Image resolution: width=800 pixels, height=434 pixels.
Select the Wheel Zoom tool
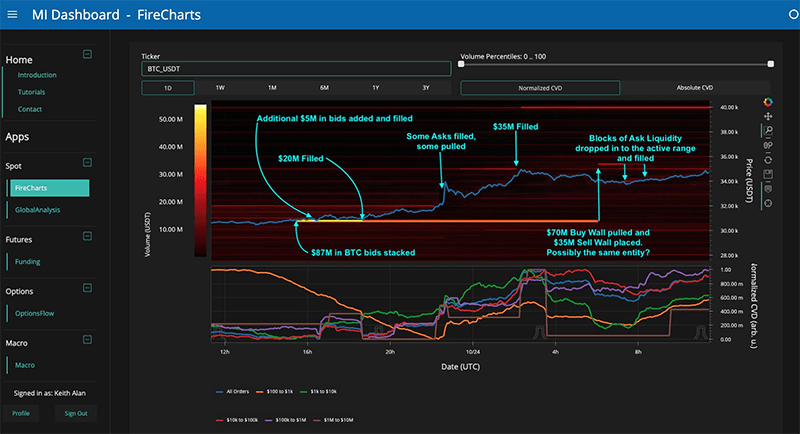[767, 145]
